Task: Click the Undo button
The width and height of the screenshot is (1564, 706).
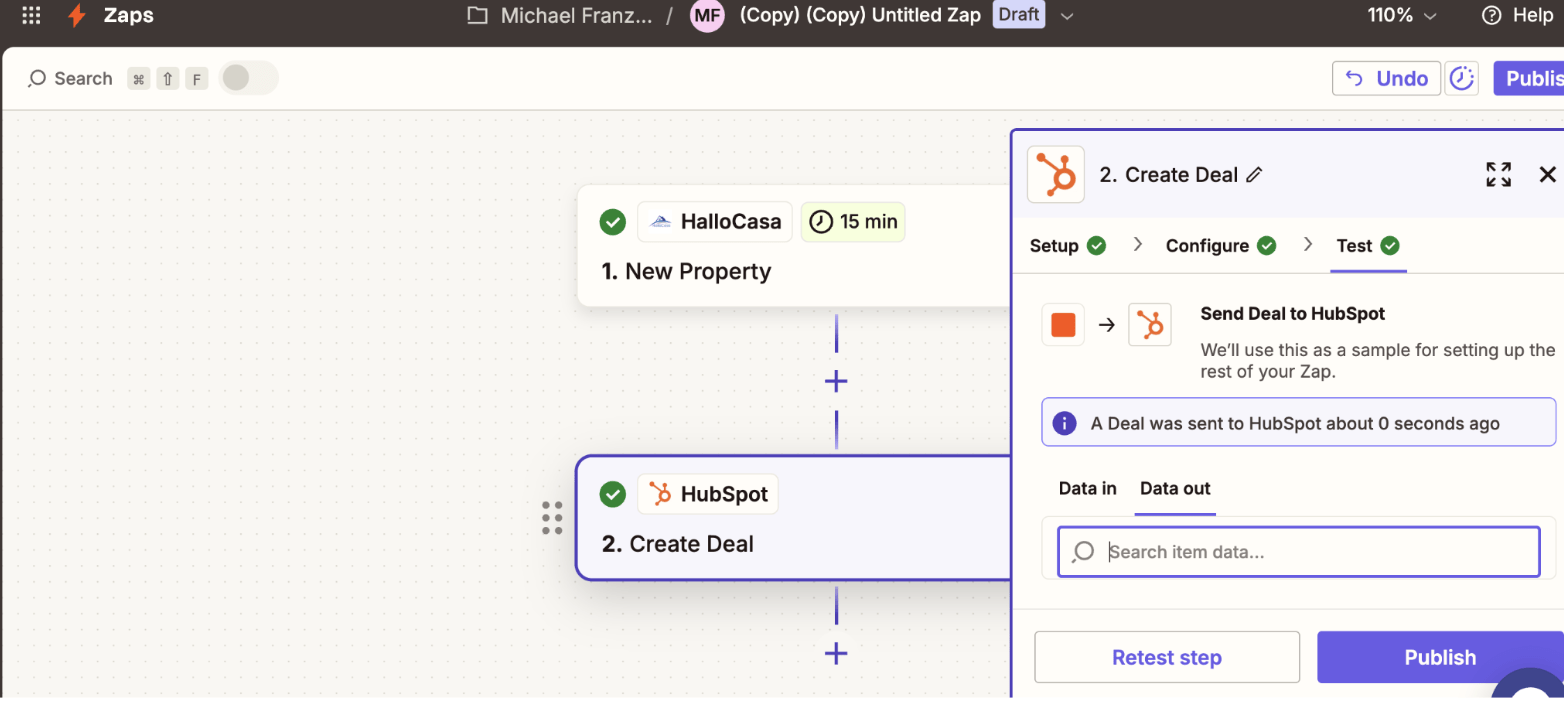Action: (x=1386, y=78)
